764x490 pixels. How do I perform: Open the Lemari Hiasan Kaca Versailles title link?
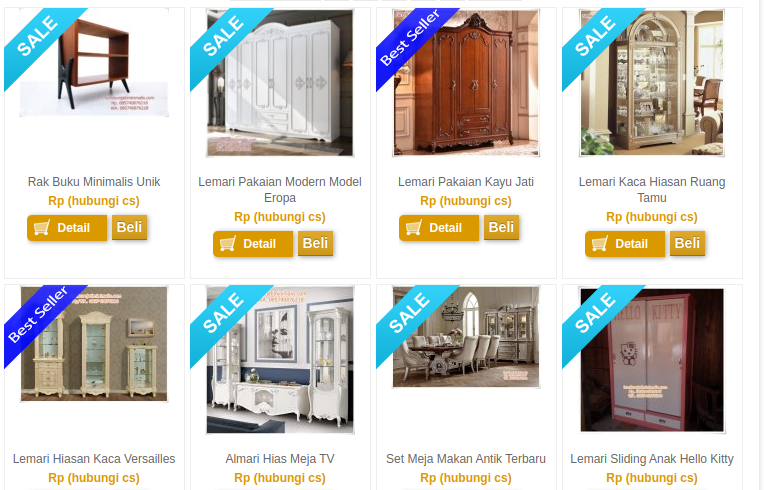click(94, 459)
